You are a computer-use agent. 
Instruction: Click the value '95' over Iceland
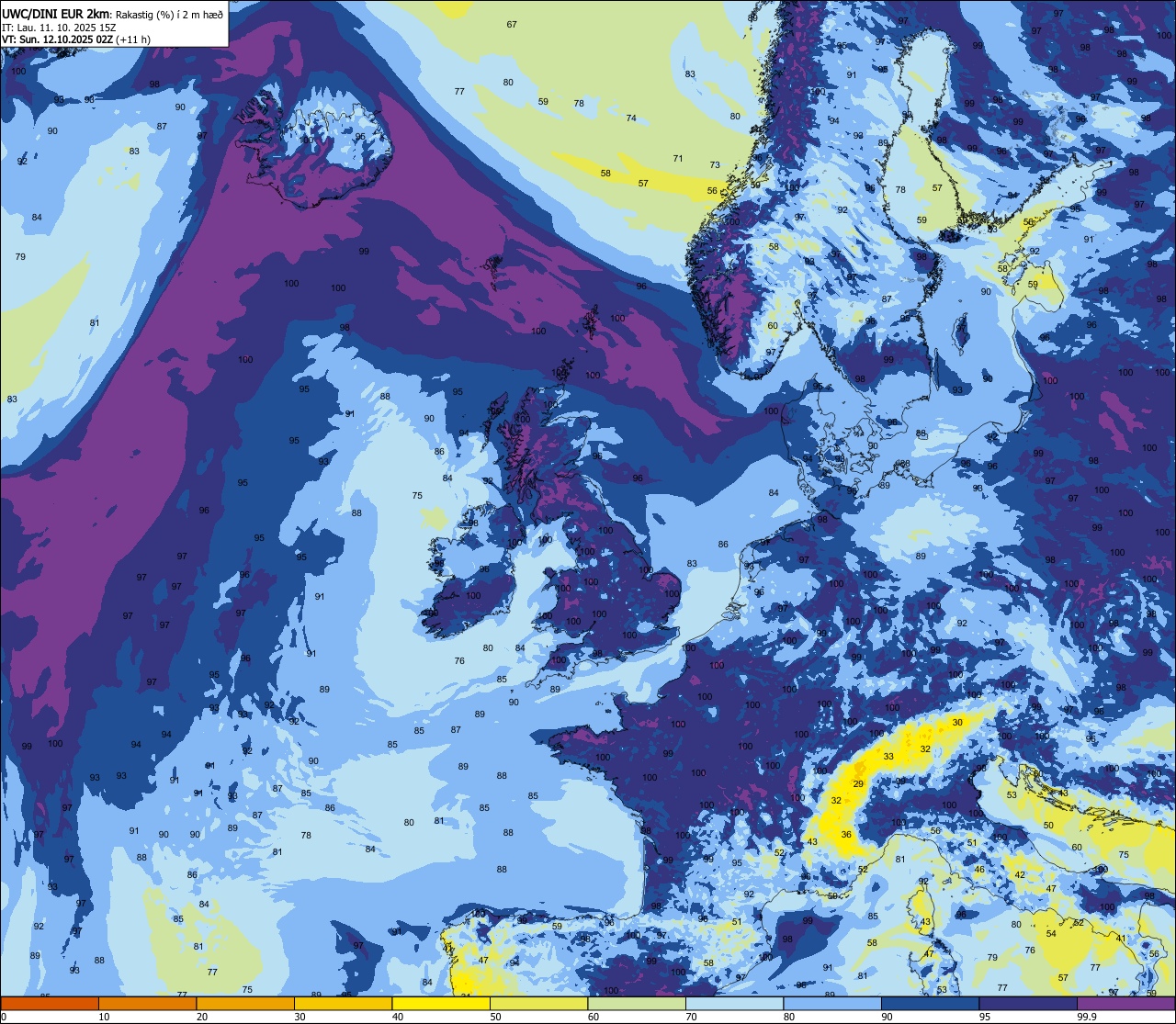click(x=360, y=136)
